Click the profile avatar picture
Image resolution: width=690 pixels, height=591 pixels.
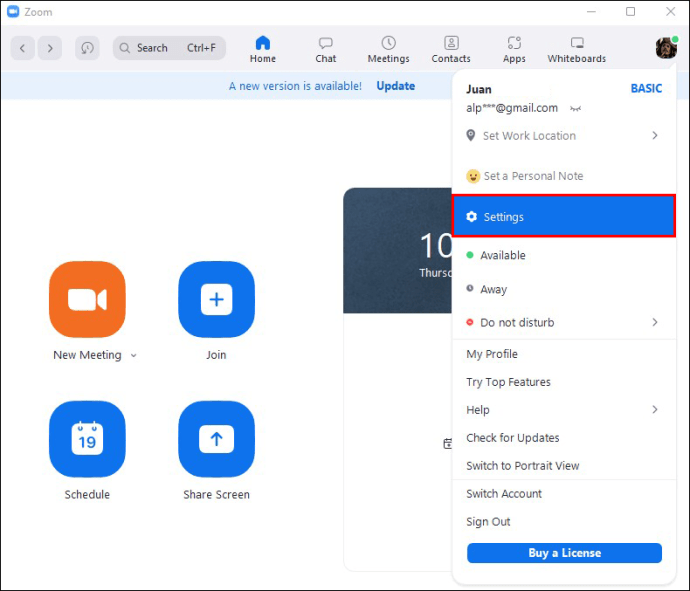pyautogui.click(x=666, y=48)
